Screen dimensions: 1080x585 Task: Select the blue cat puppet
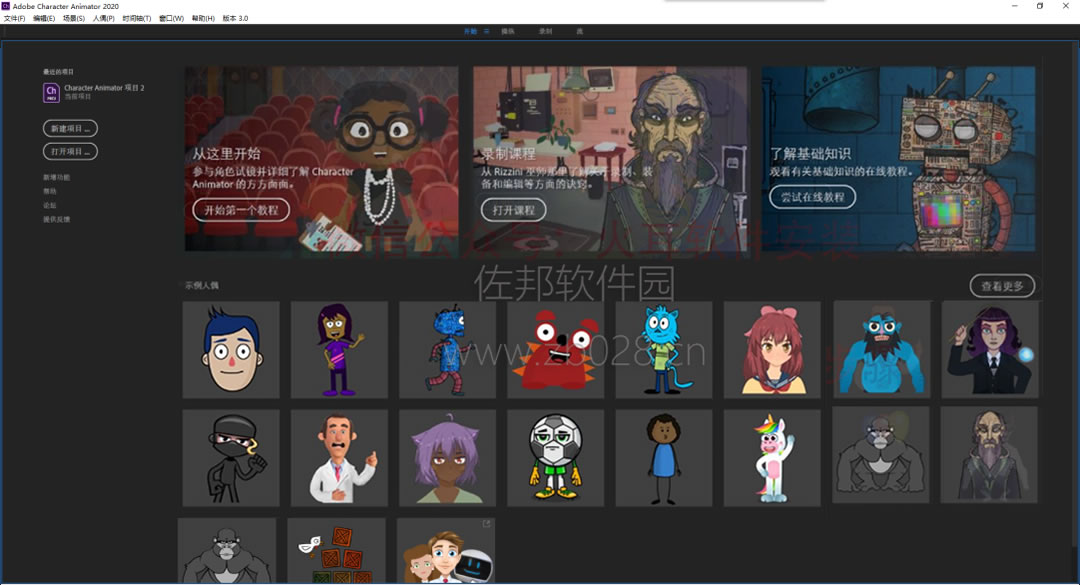point(663,349)
